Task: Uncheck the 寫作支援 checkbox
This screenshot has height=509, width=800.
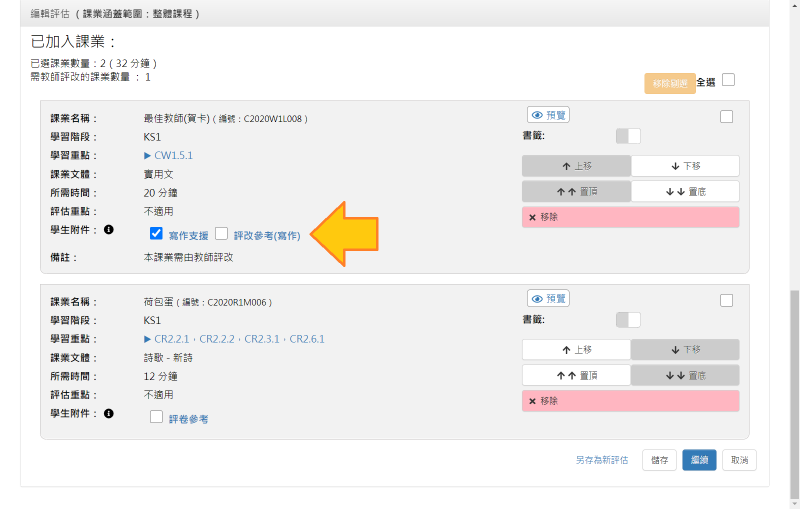Action: point(156,233)
